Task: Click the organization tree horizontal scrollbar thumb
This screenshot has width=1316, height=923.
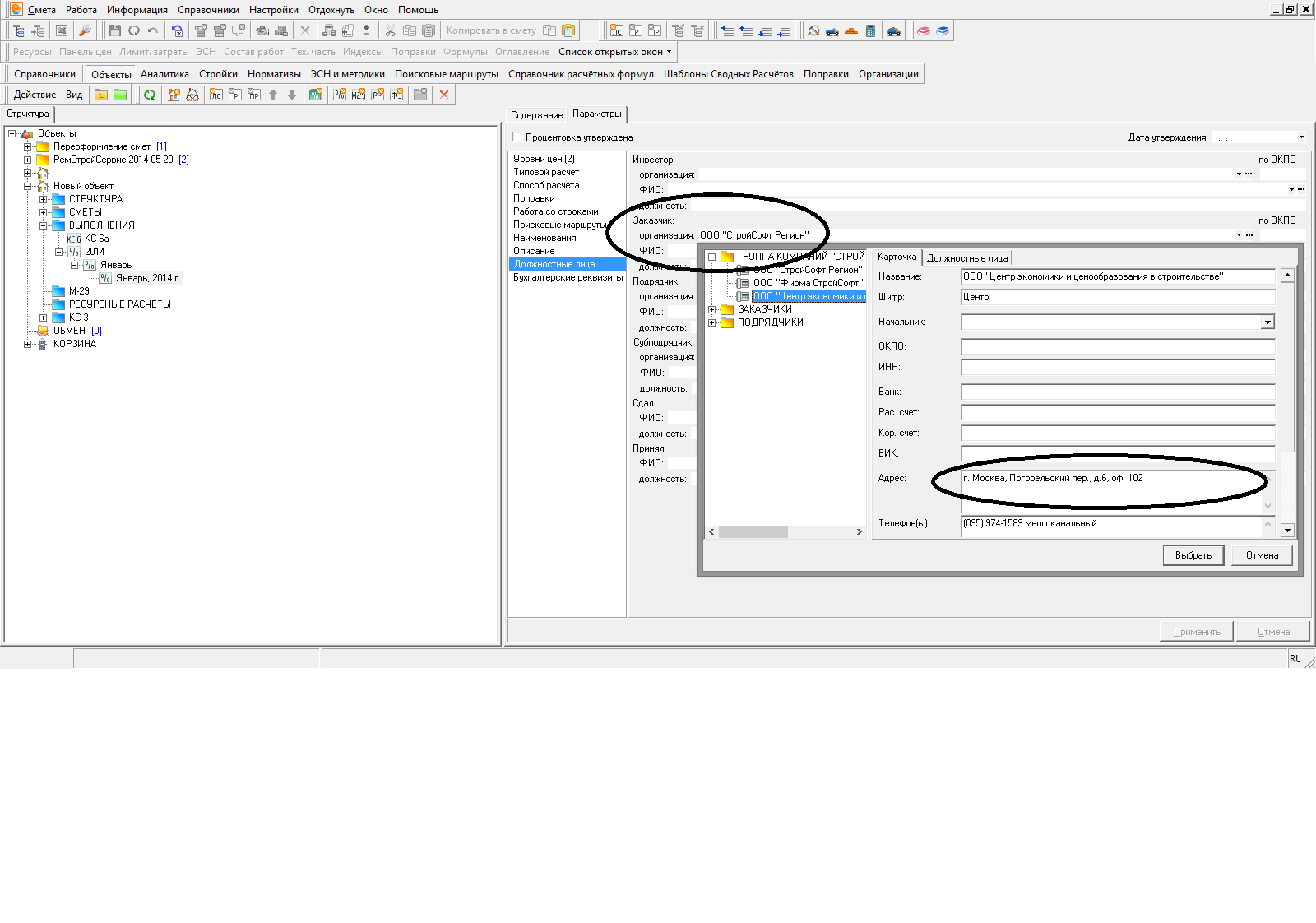Action: pos(753,532)
